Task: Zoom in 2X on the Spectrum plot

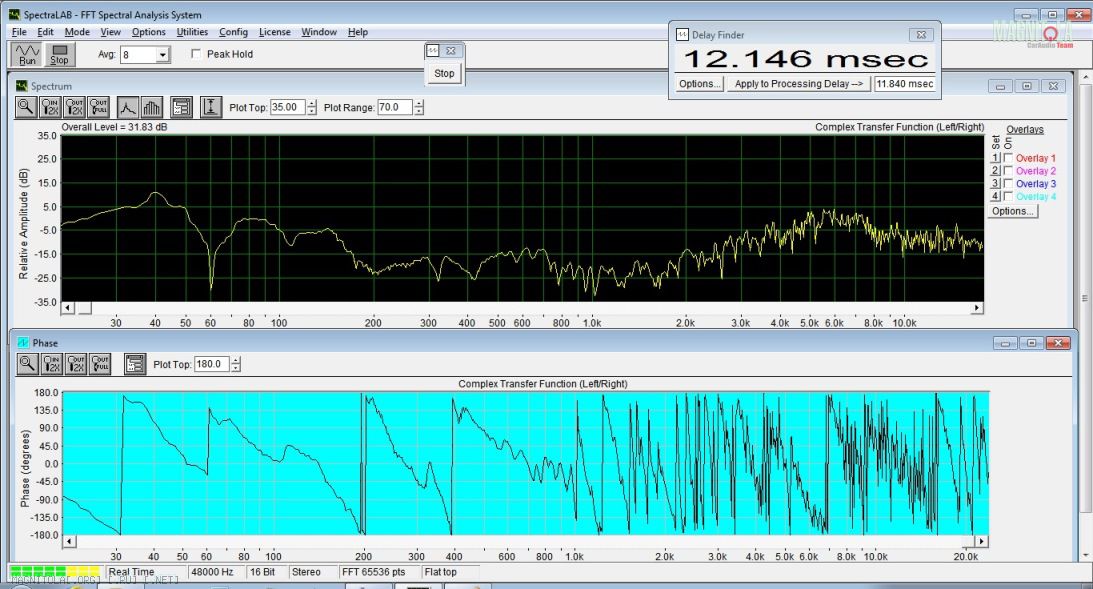Action: 50,107
